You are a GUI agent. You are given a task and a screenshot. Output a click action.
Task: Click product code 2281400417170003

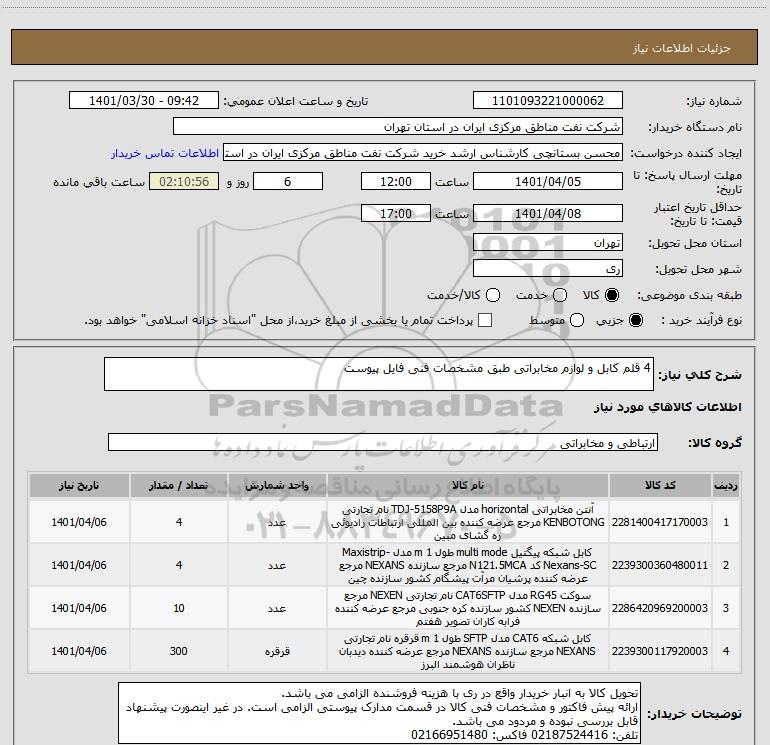coord(660,522)
